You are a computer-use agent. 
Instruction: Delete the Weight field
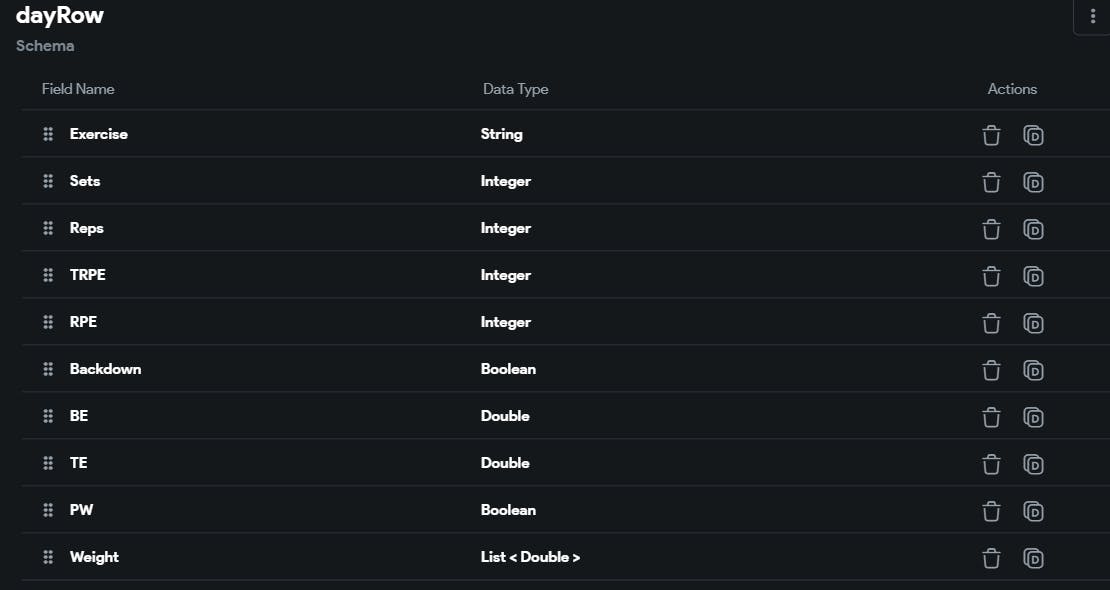coord(991,558)
